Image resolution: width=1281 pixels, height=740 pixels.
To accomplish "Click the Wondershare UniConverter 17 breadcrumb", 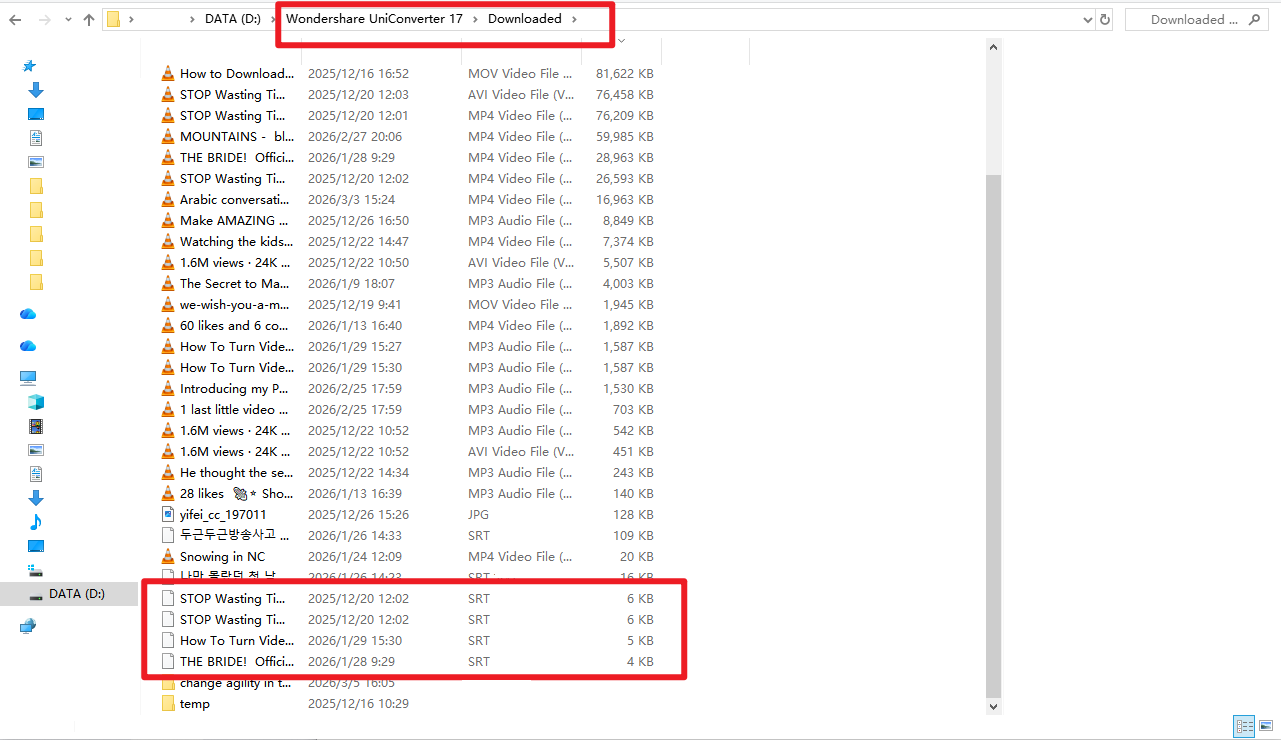I will [x=374, y=19].
